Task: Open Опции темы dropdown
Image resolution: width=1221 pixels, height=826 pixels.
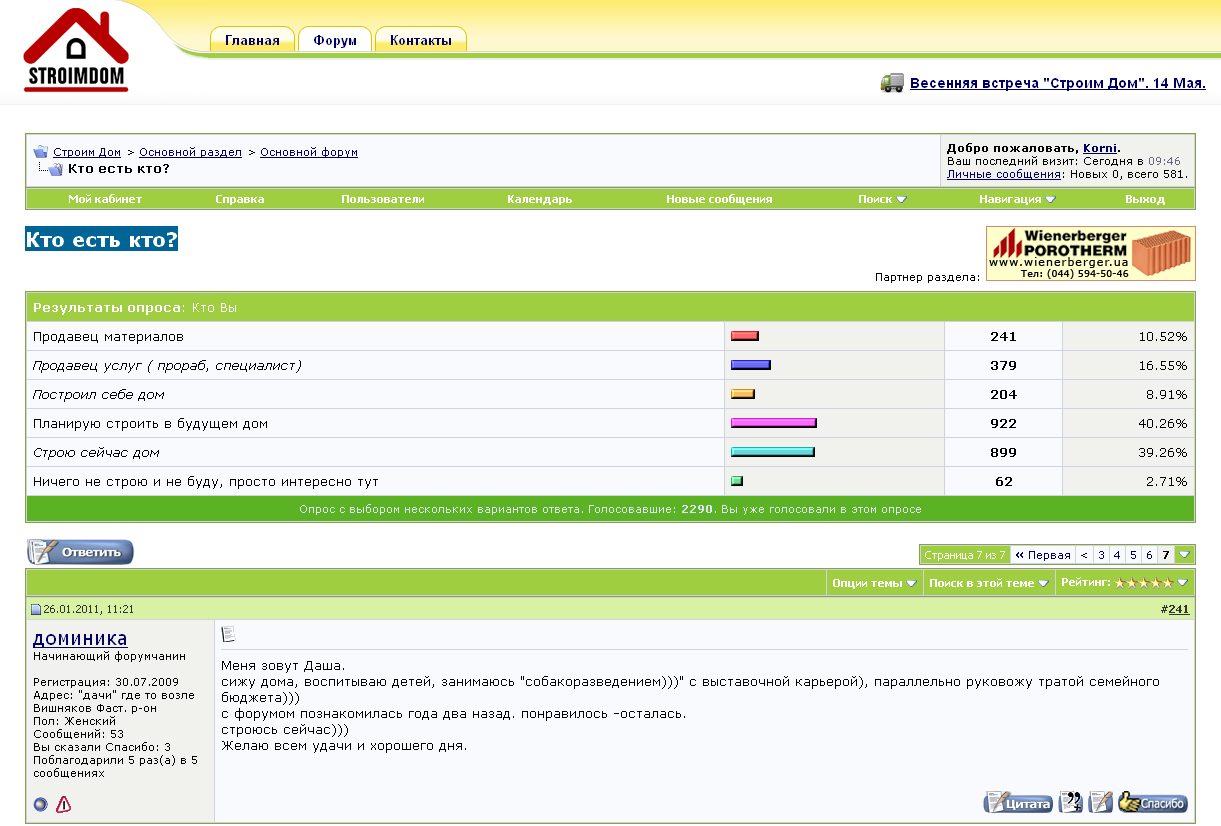Action: point(875,583)
